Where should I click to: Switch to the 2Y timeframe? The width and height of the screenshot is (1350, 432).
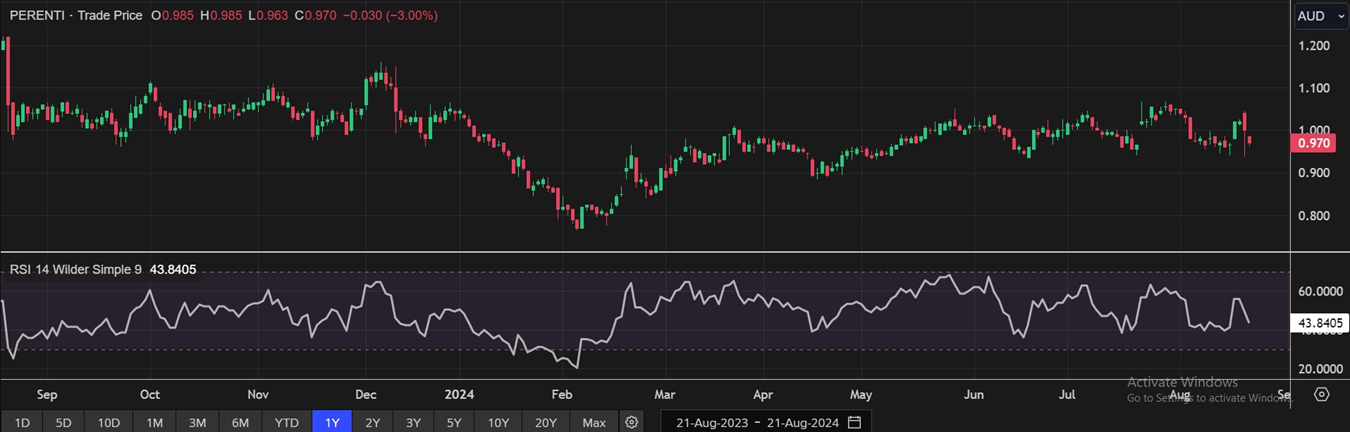pos(372,422)
